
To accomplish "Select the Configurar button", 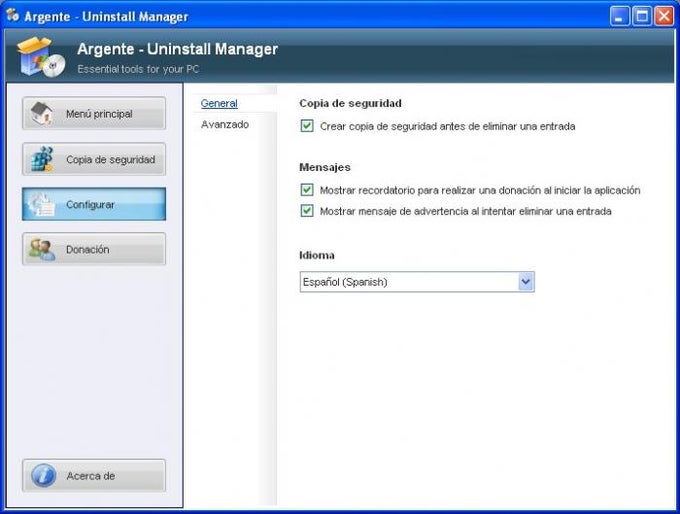I will pos(94,204).
